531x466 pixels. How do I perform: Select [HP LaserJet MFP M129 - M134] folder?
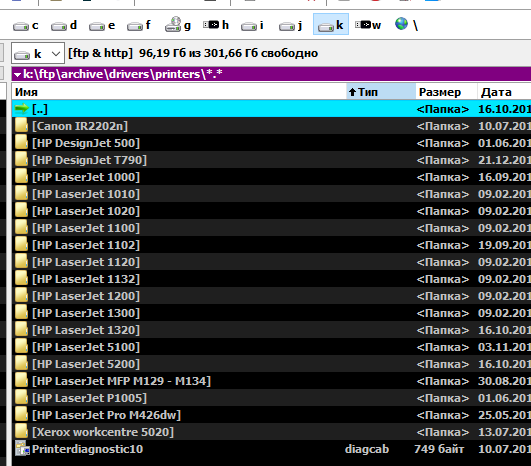[121, 381]
